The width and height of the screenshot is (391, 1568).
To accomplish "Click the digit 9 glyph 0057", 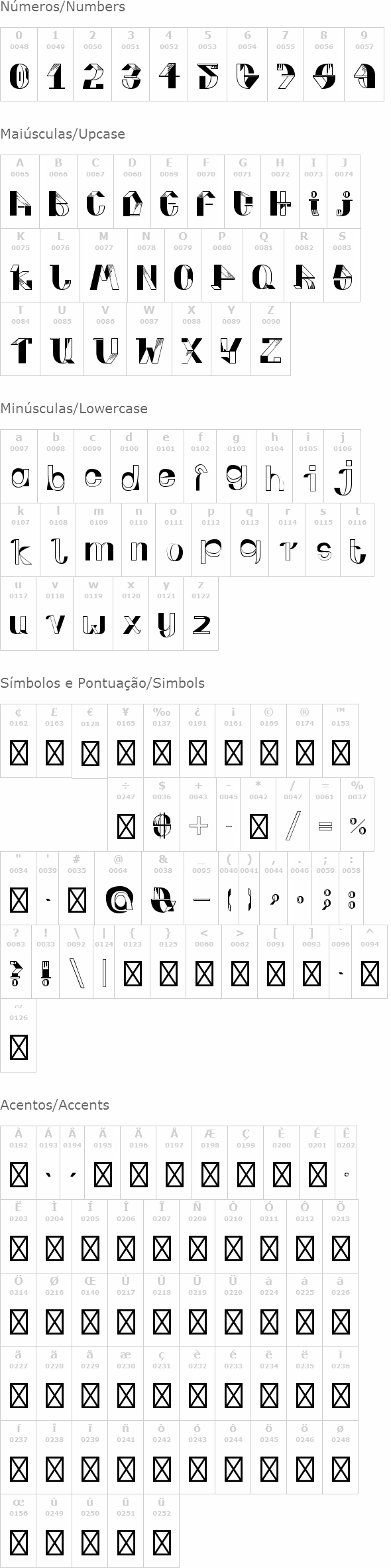I will pyautogui.click(x=364, y=64).
